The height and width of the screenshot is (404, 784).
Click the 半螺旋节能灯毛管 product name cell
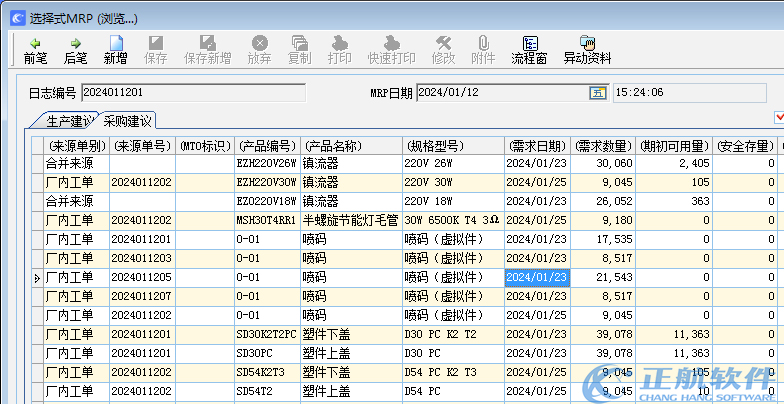tap(350, 220)
